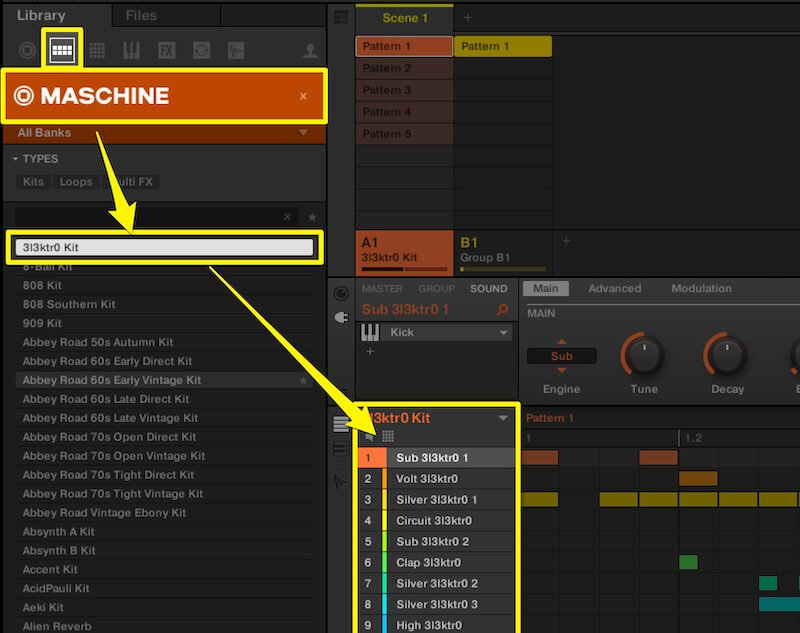Select the Pattern 2 slot
800x633 pixels.
(x=404, y=68)
